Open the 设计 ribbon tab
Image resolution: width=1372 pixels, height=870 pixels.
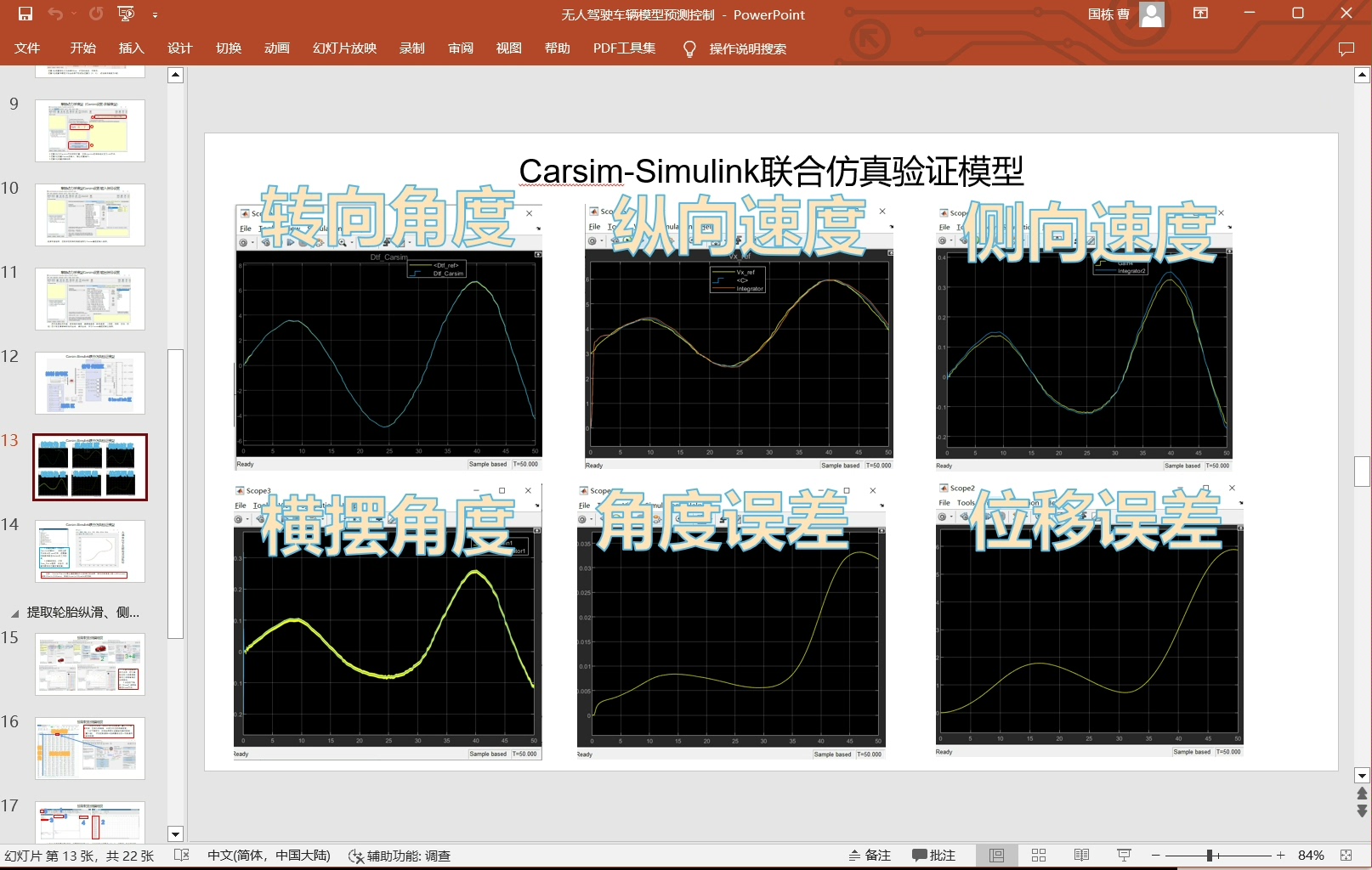[x=180, y=48]
